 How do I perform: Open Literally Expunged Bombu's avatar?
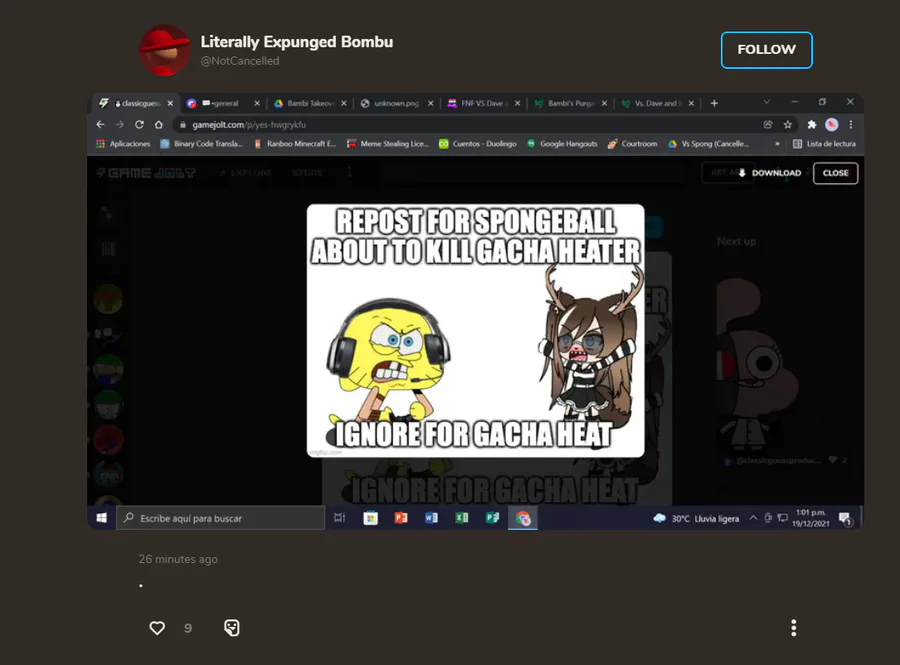tap(165, 50)
